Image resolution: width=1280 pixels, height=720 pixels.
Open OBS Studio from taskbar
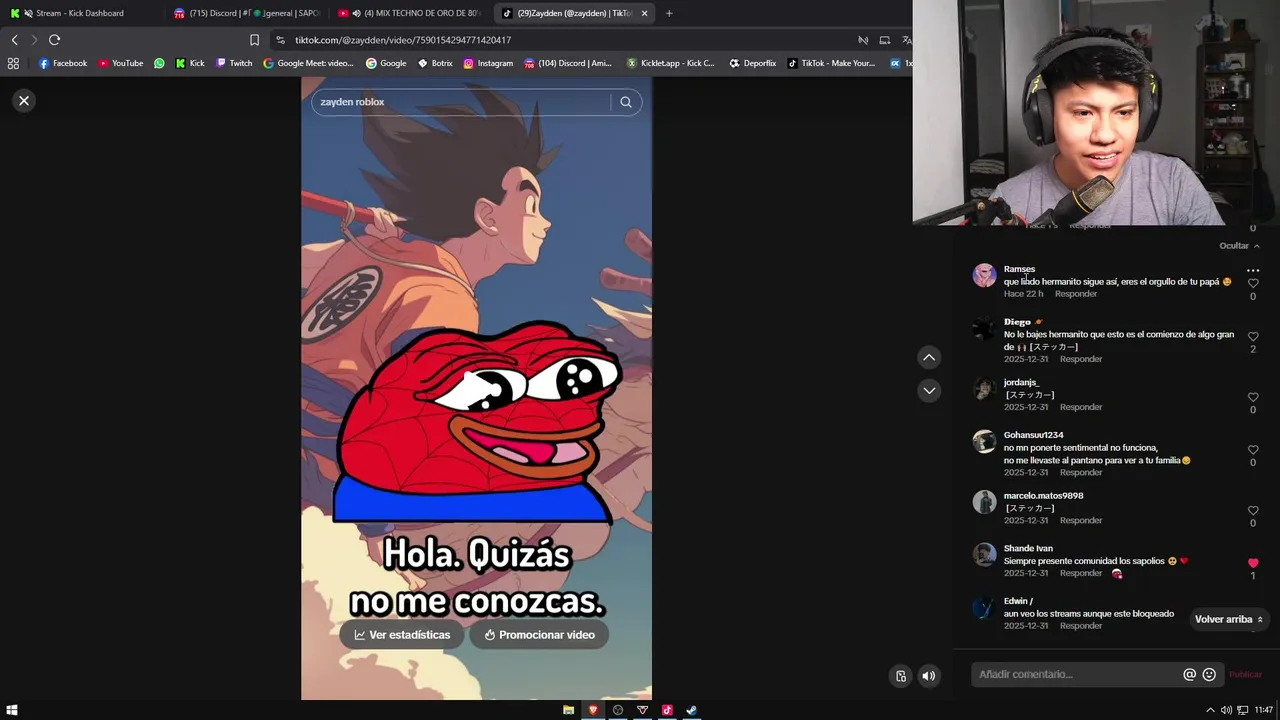[x=618, y=710]
